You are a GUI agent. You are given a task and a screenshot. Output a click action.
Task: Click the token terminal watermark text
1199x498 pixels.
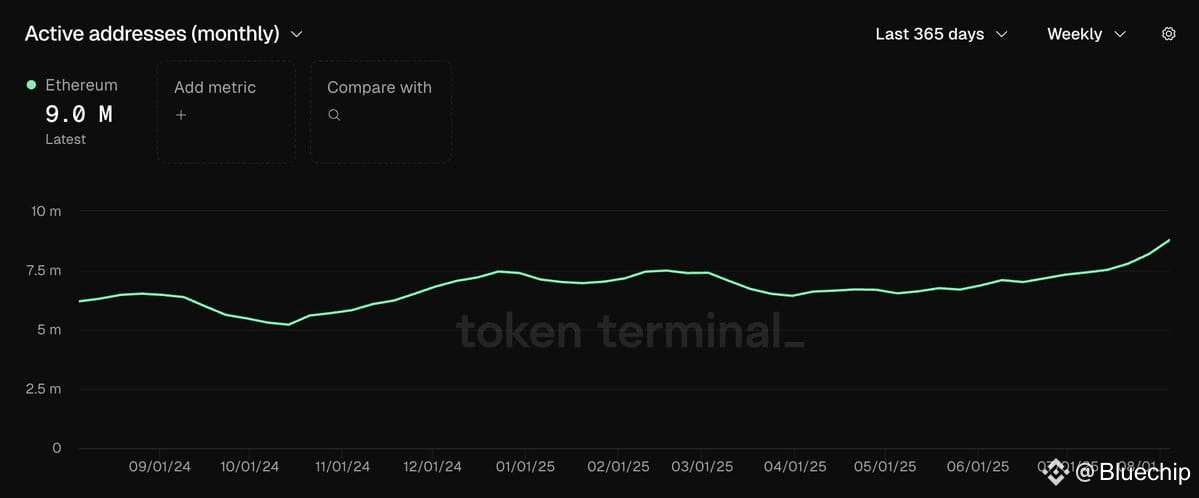click(630, 332)
